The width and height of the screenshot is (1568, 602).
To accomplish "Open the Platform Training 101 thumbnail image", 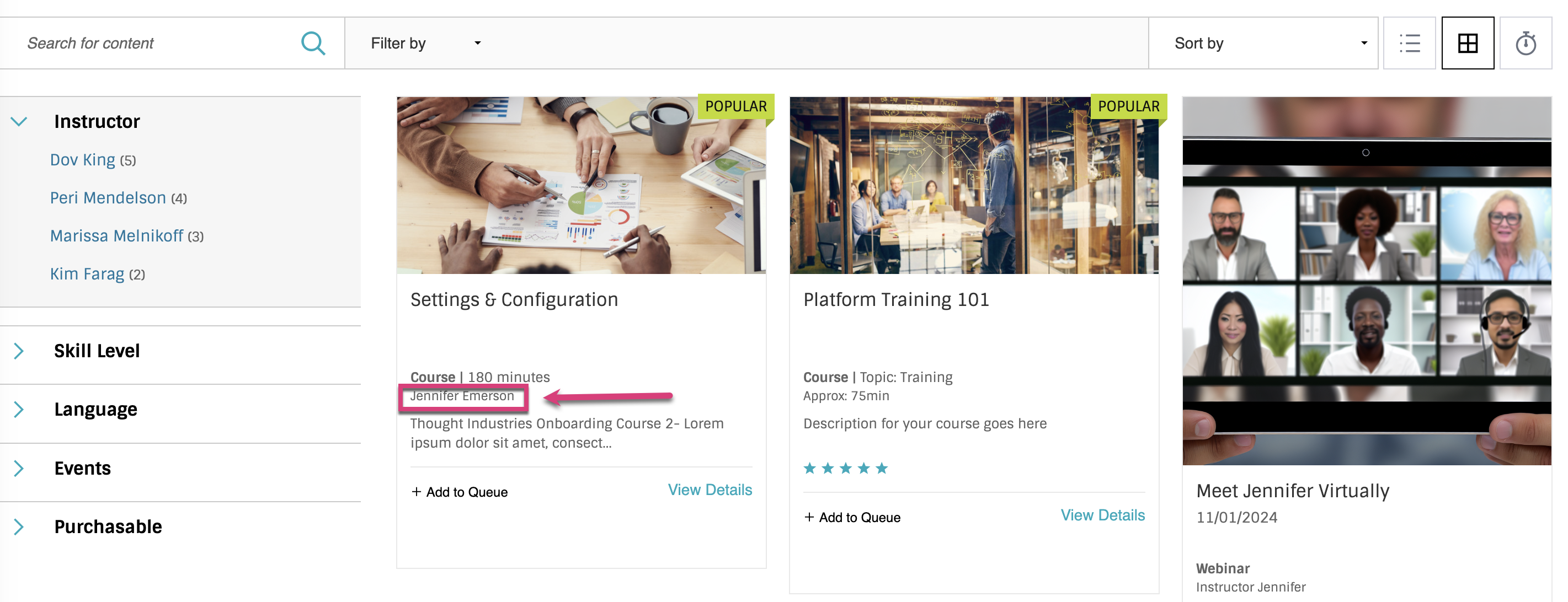I will pos(974,185).
